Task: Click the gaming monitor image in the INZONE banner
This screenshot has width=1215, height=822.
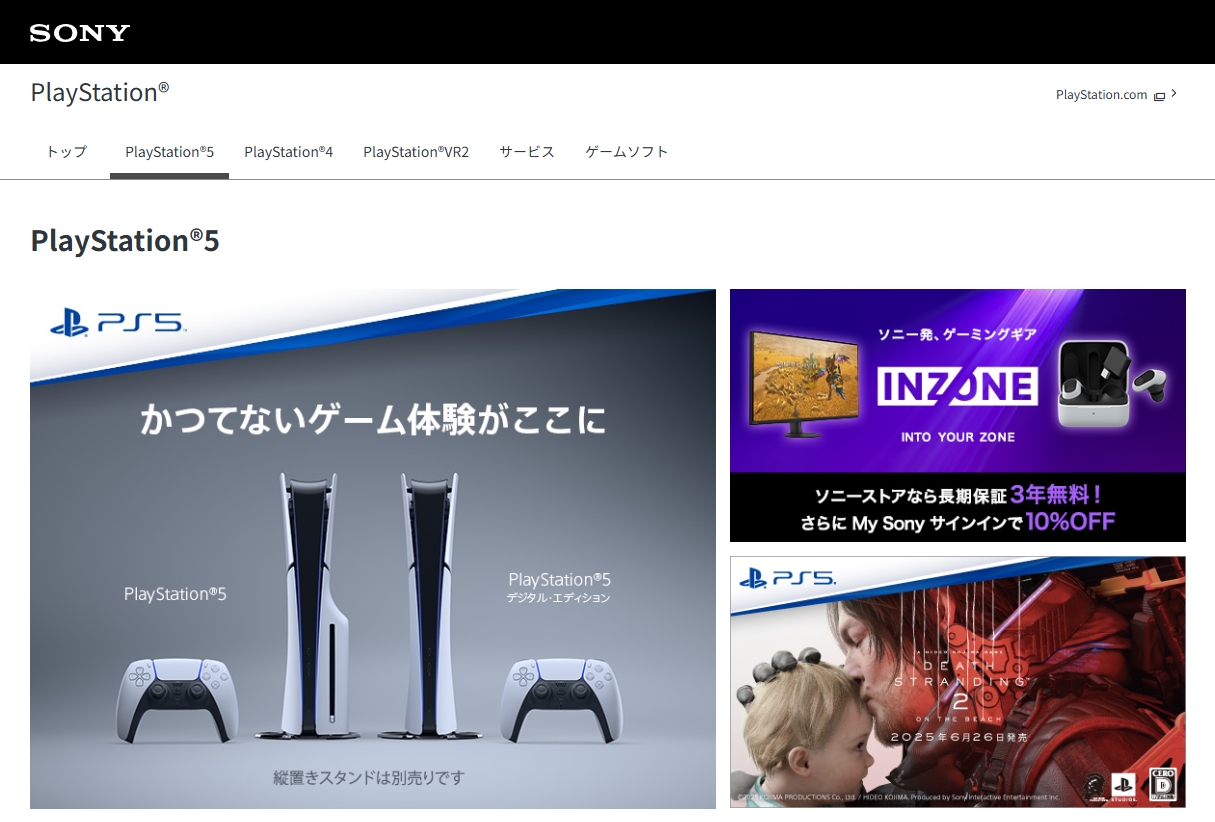Action: pyautogui.click(x=804, y=382)
